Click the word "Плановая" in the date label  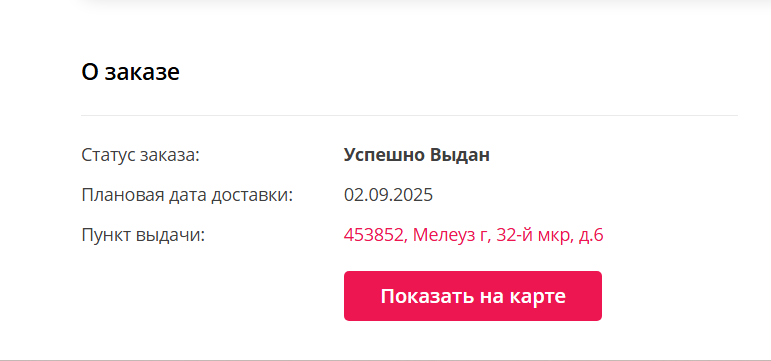coord(119,195)
